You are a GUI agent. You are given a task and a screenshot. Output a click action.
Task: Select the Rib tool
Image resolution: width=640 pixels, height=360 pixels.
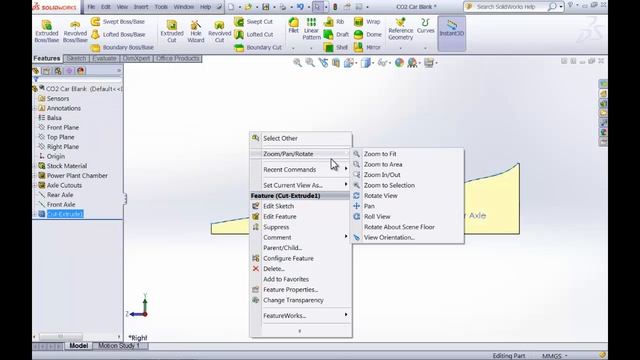click(x=334, y=22)
